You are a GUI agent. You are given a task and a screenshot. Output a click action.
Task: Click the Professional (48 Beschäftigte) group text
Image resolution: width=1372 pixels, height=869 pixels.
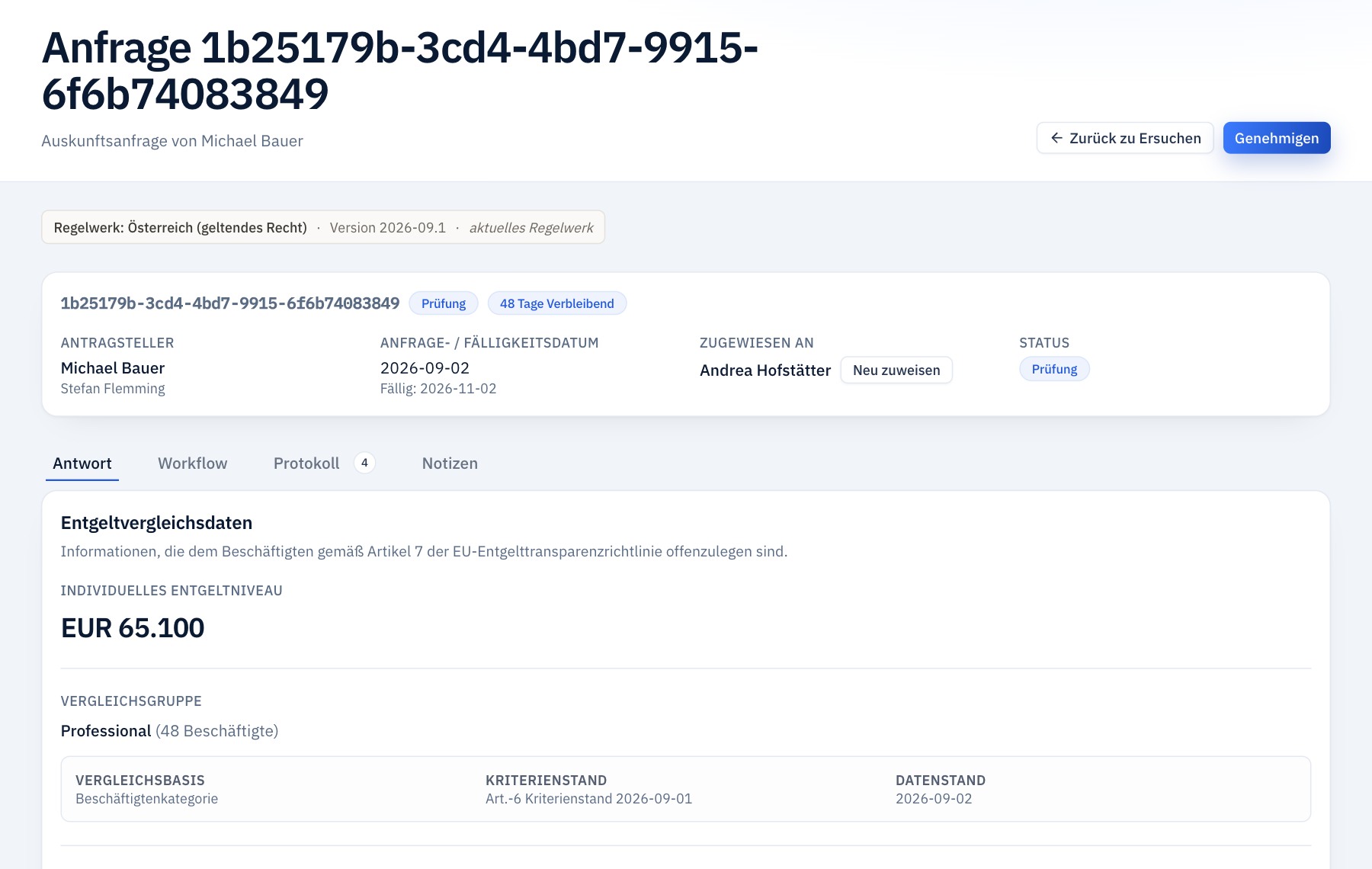point(169,731)
